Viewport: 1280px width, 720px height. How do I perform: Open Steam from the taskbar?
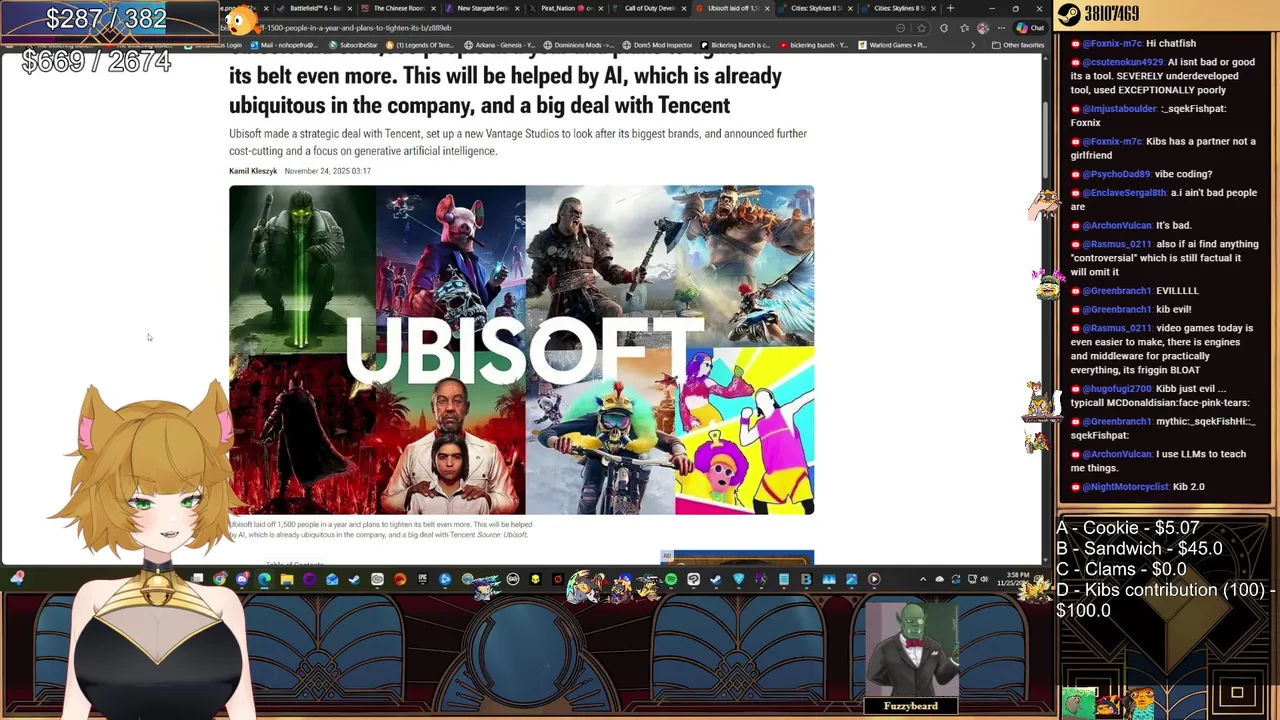pos(354,579)
